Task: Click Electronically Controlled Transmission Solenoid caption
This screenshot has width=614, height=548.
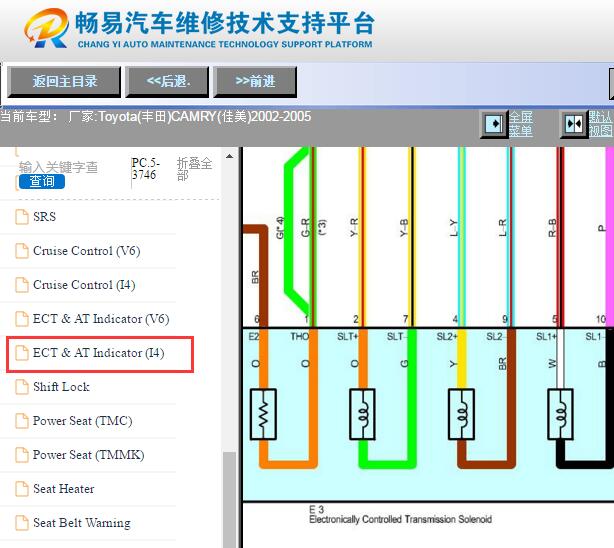Action: click(x=400, y=519)
